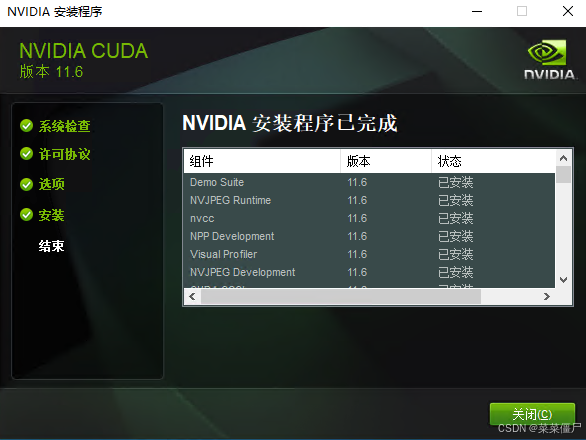Screen dimensions: 586x440
Task: Click the 已安装 status of NVJPEG Runtime
Action: pyautogui.click(x=456, y=200)
